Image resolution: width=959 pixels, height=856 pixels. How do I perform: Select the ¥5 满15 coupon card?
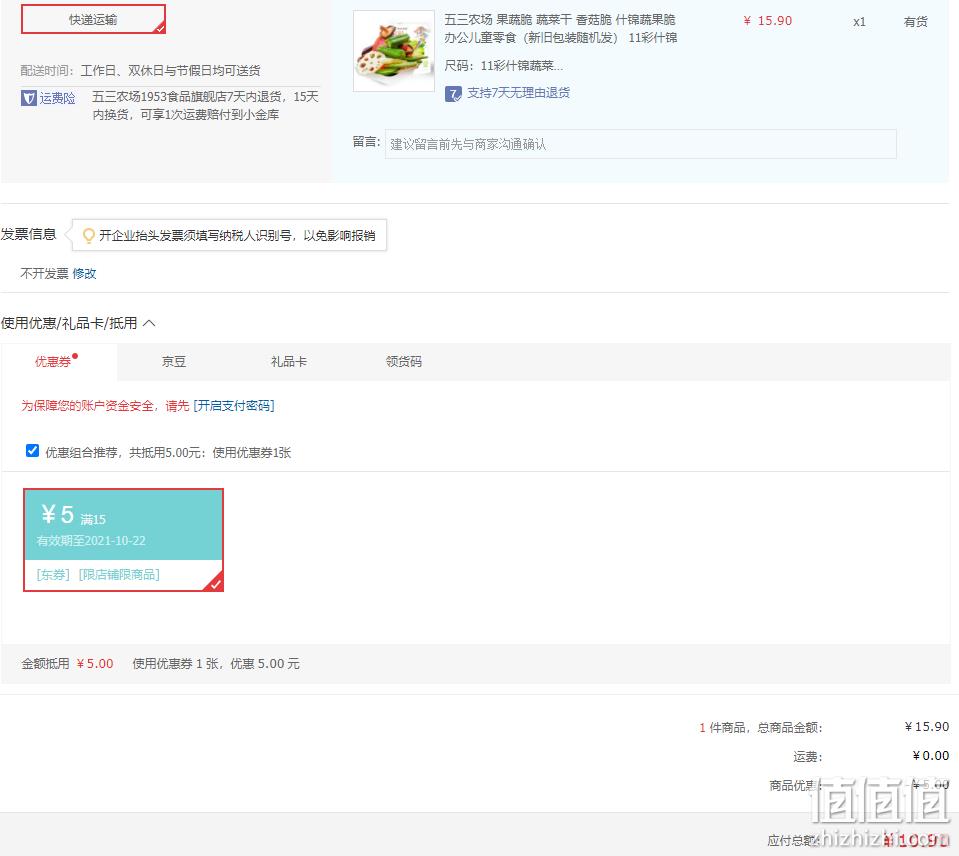(124, 540)
